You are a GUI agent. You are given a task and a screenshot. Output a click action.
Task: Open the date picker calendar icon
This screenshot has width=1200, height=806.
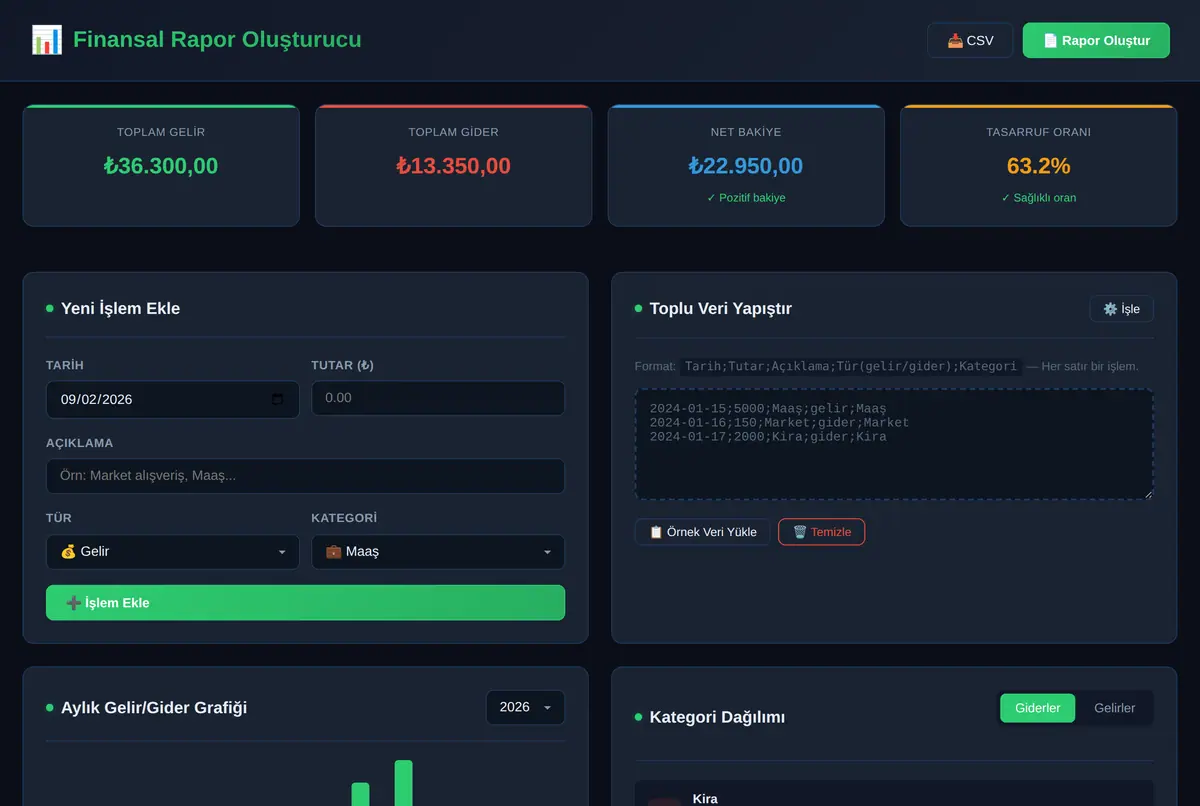coord(278,399)
